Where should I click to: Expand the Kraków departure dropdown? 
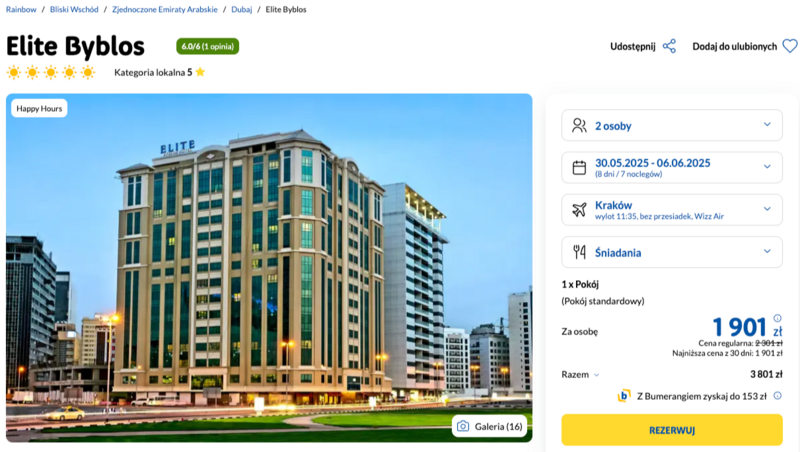coord(672,210)
